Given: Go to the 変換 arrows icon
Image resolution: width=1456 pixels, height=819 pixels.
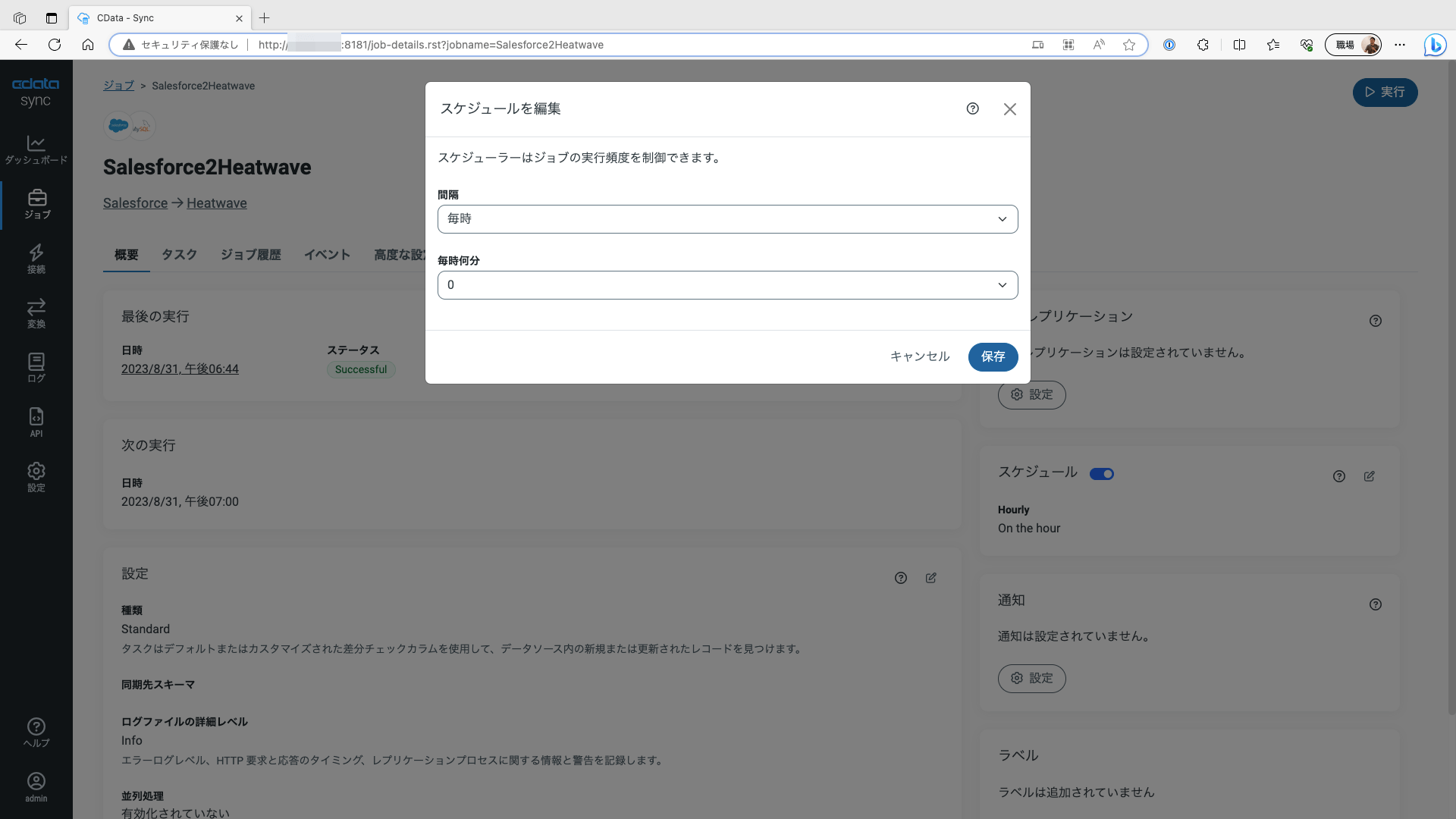Looking at the screenshot, I should coord(36,313).
